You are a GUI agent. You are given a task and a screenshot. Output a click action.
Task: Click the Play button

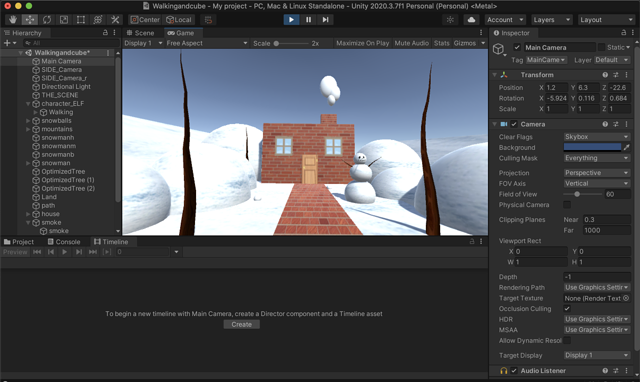(291, 20)
